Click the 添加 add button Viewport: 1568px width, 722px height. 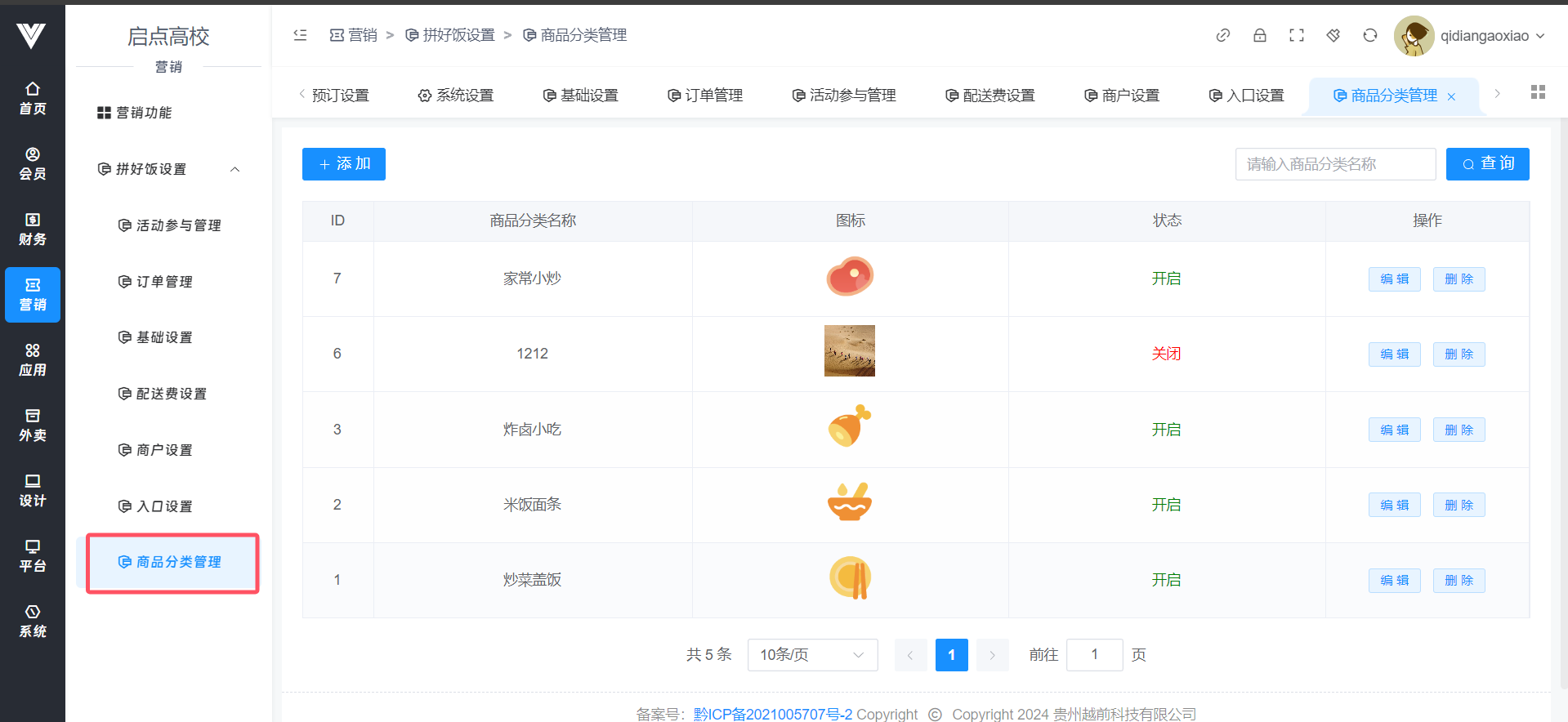(x=343, y=164)
